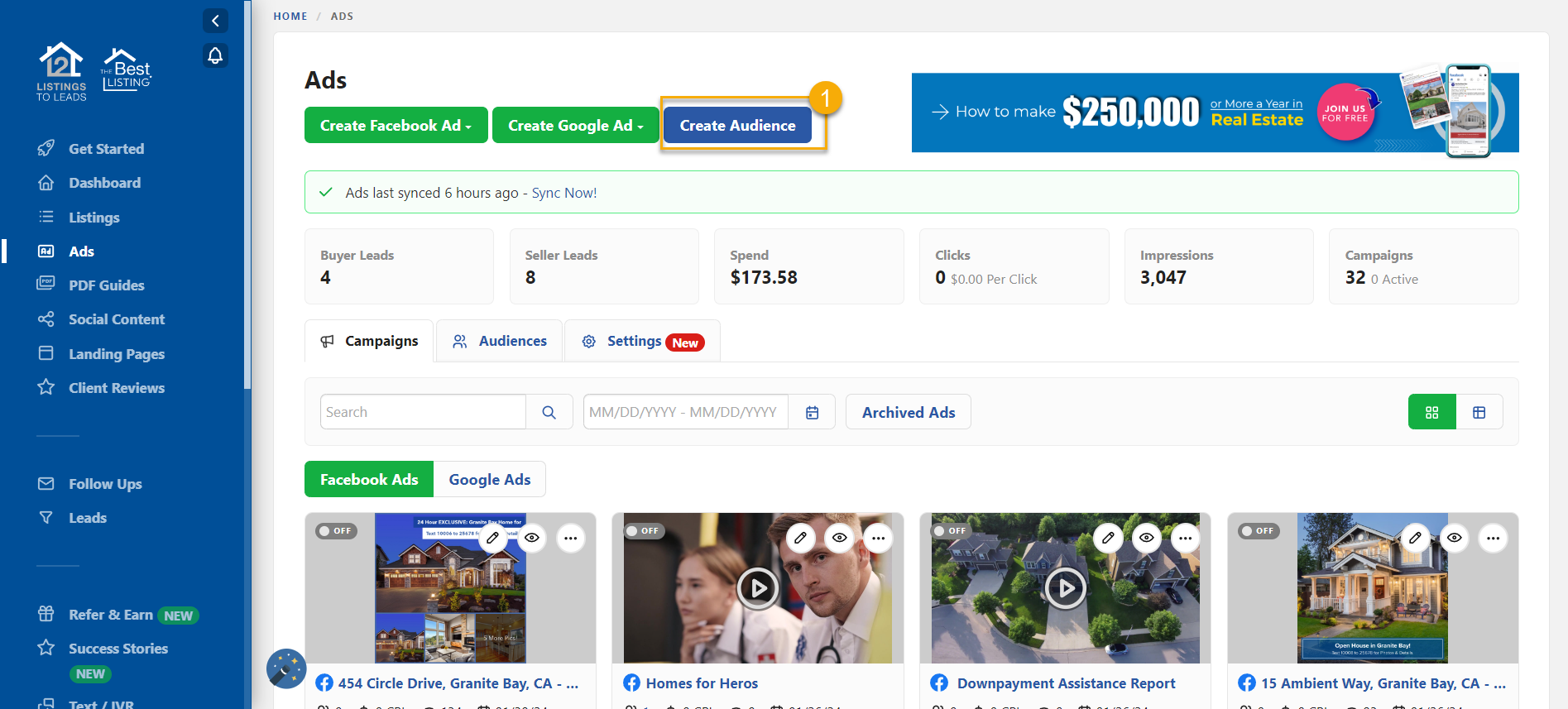Click the search magnifier icon
Image resolution: width=1568 pixels, height=709 pixels.
549,412
